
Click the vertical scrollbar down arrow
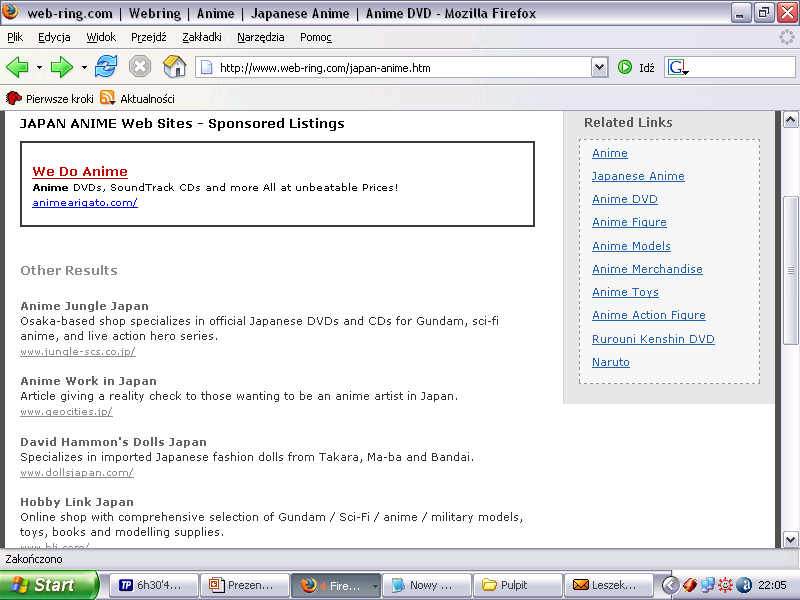790,539
